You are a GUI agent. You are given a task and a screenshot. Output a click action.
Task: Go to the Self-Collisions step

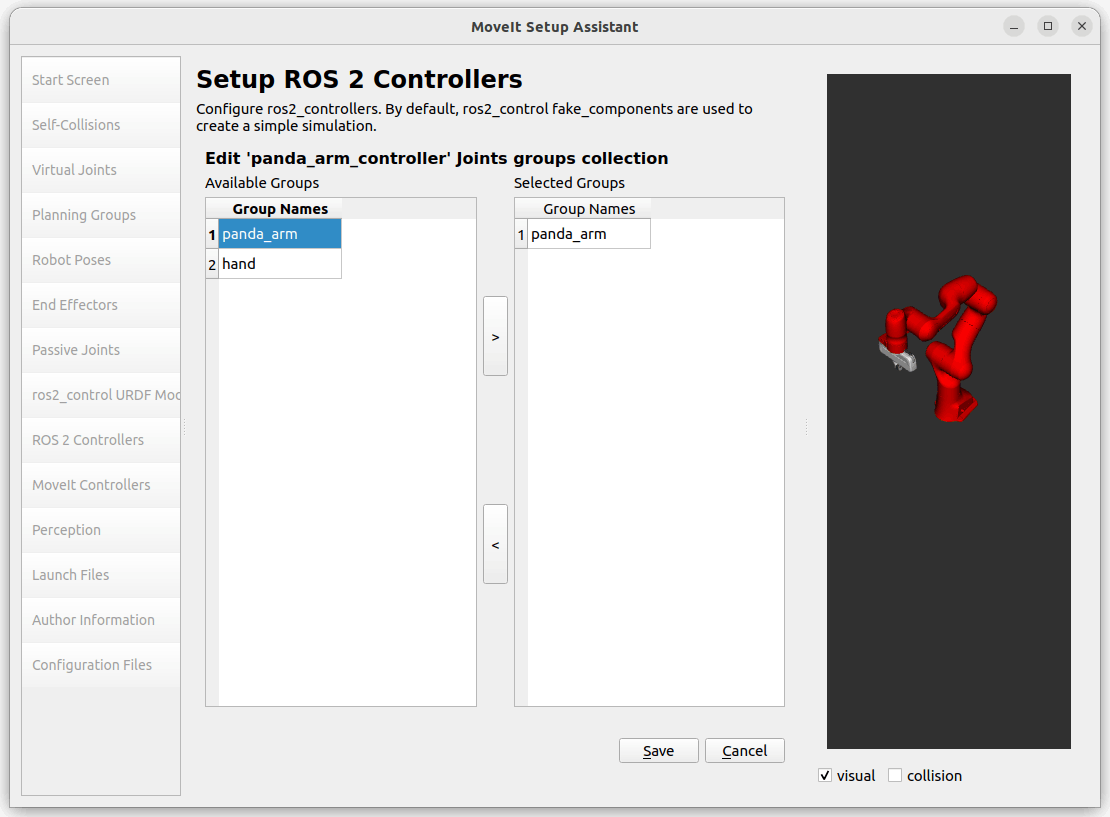pos(101,125)
